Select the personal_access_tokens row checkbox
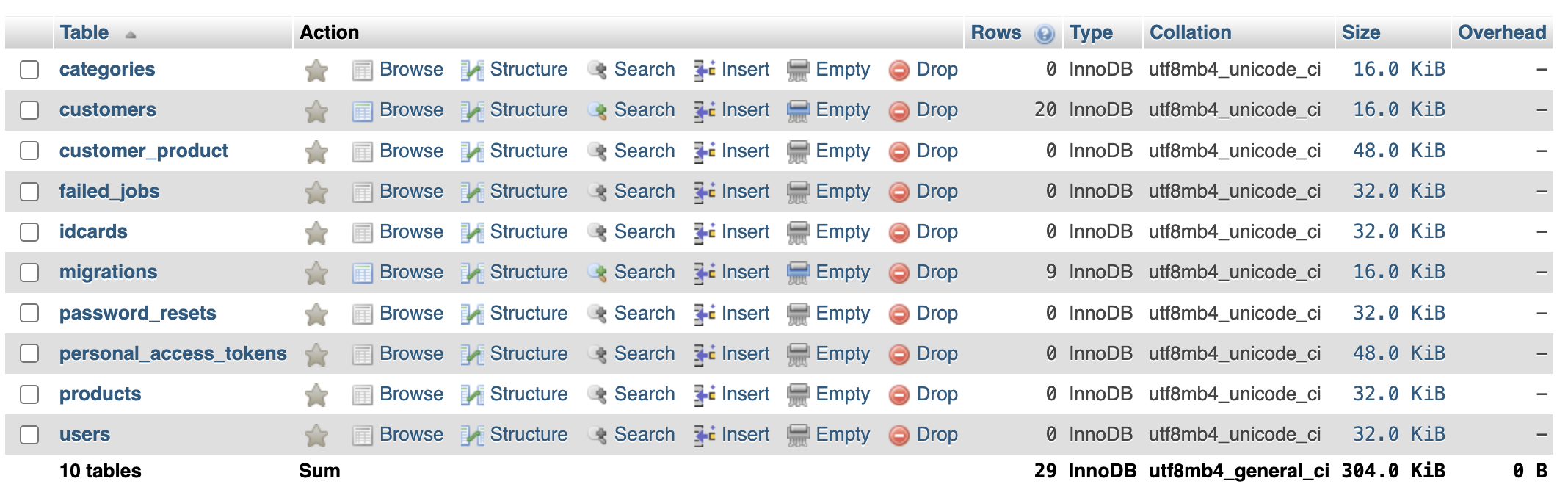The image size is (1568, 498). pyautogui.click(x=29, y=354)
